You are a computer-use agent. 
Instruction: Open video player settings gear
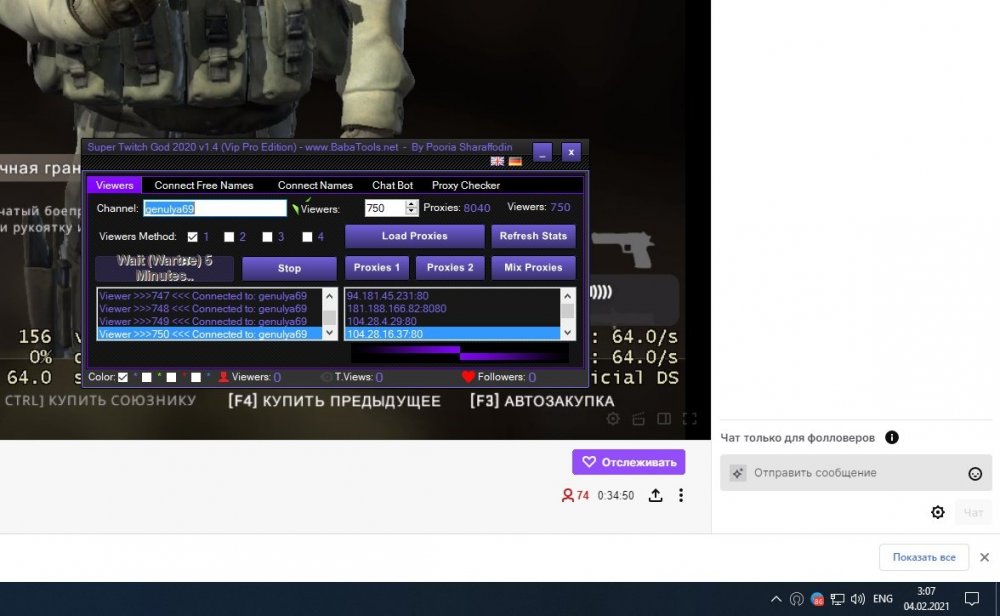pos(612,419)
